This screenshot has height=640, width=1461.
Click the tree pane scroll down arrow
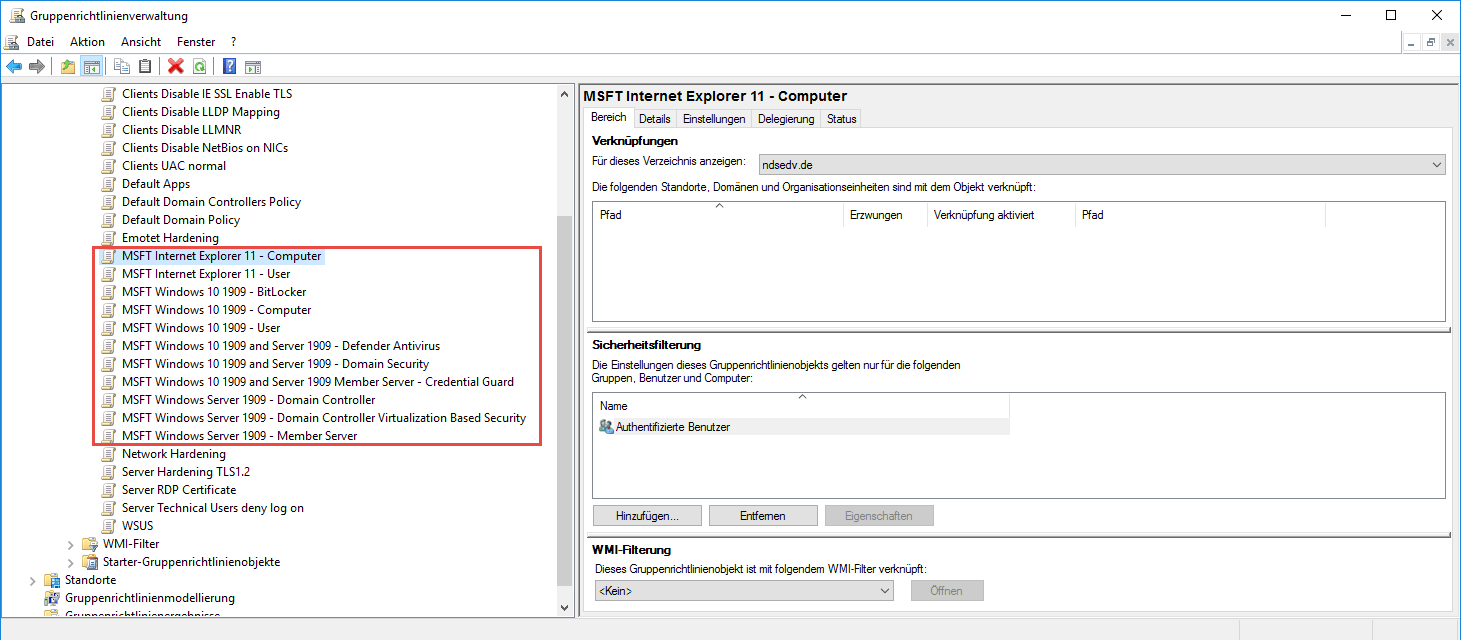point(566,607)
